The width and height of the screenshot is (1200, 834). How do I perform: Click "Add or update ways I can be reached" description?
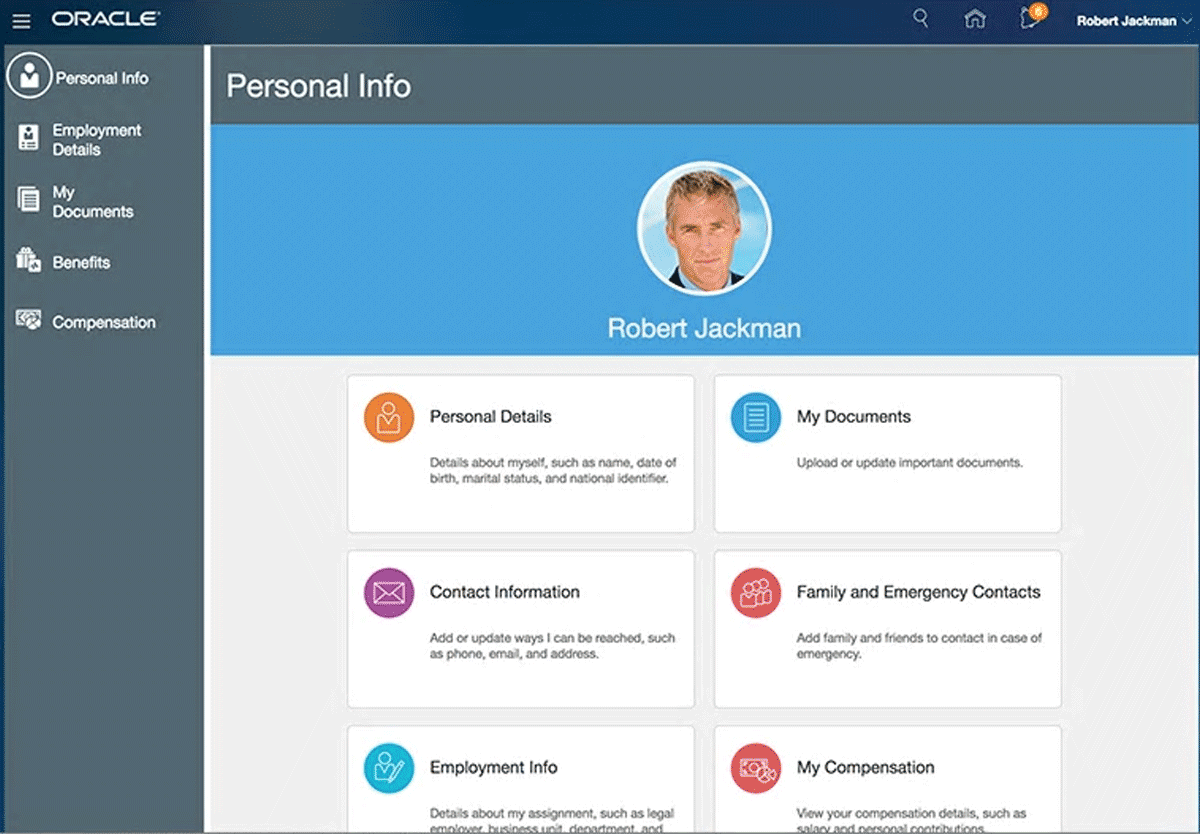553,646
